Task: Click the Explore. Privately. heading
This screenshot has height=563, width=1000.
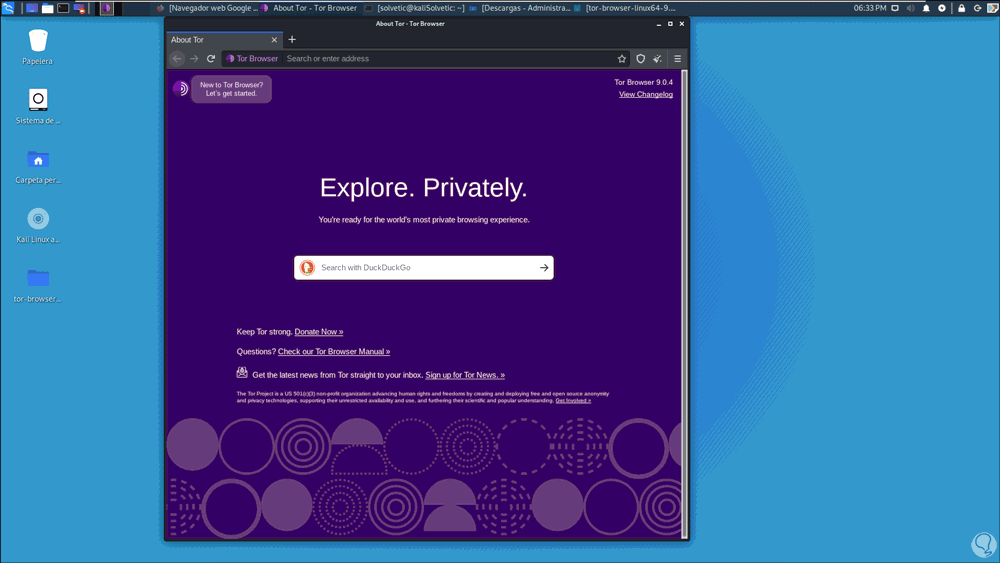Action: pos(423,187)
